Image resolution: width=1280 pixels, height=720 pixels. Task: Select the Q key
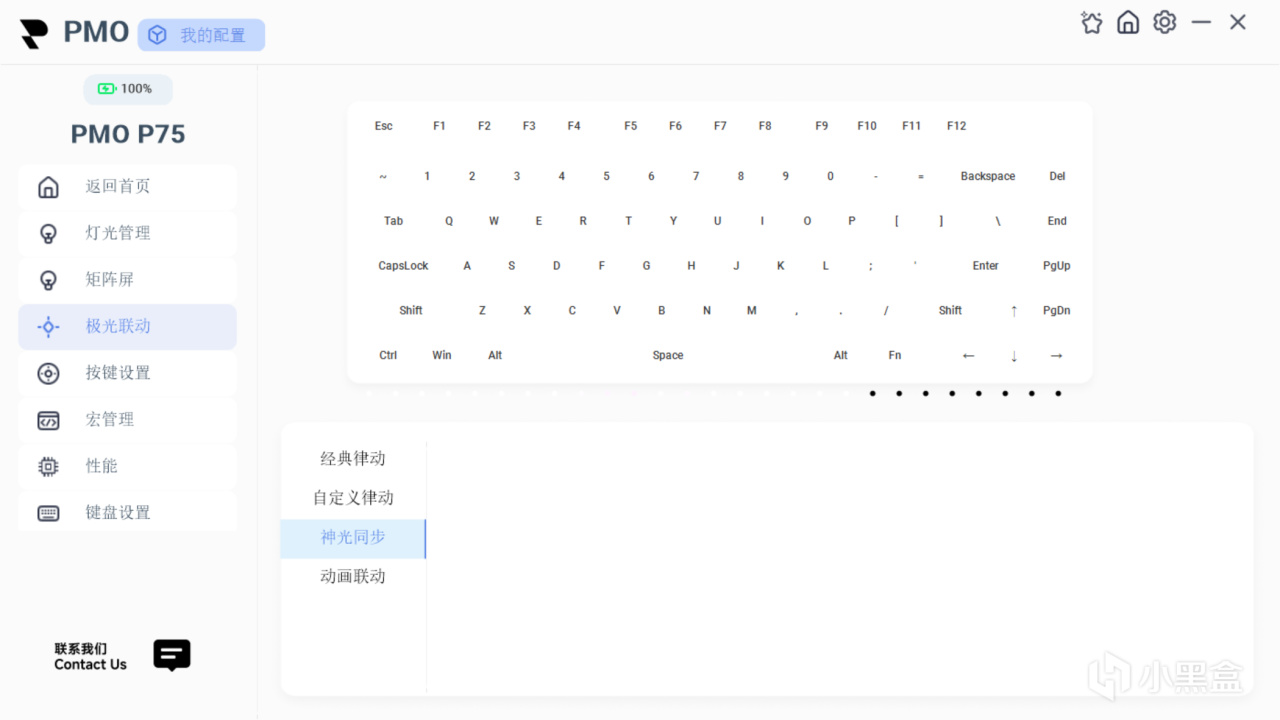point(449,221)
